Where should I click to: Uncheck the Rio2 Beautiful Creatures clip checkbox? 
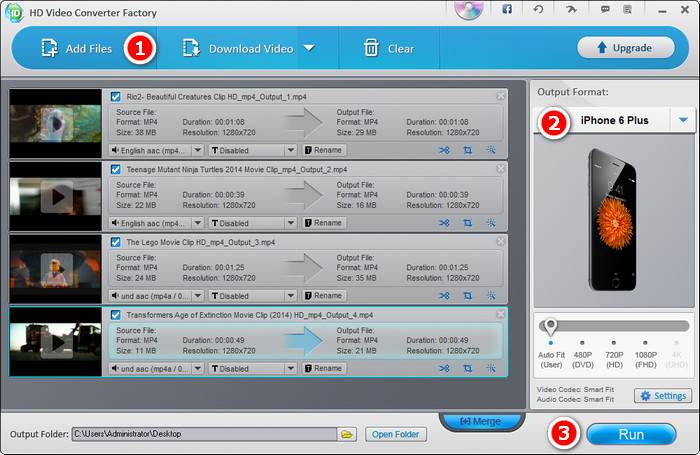(x=116, y=97)
